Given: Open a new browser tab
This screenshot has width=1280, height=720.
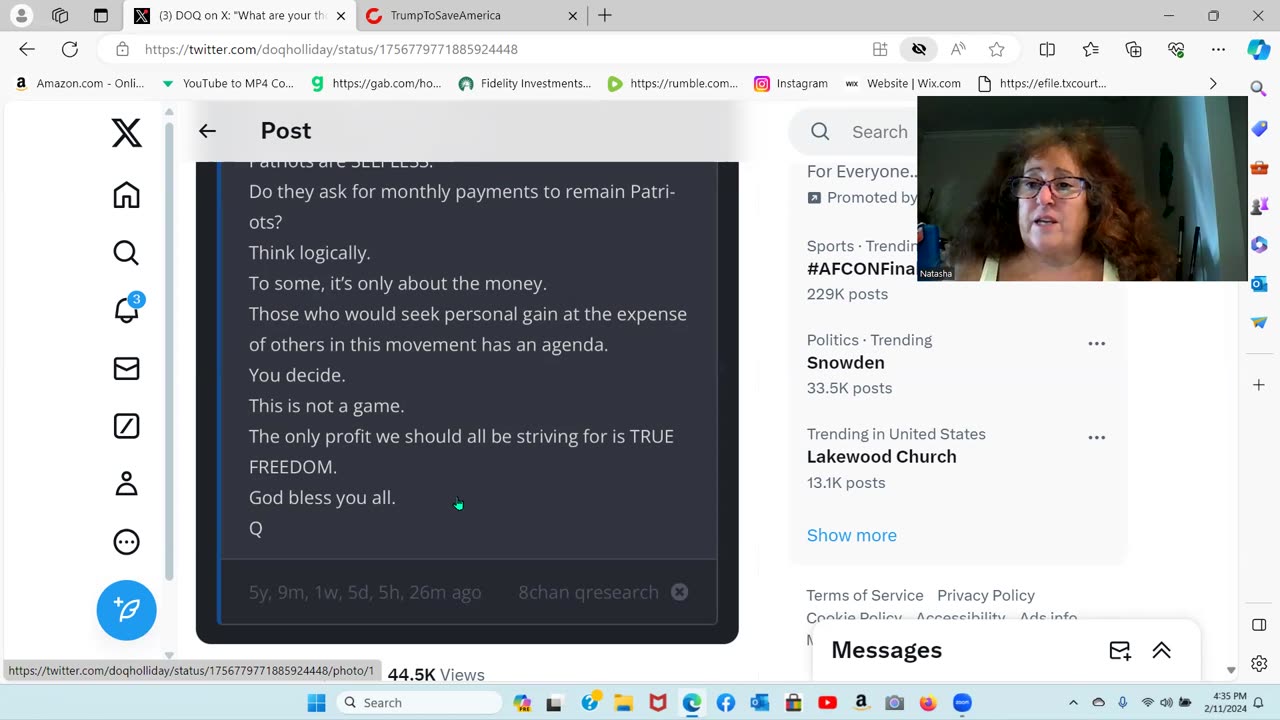Looking at the screenshot, I should point(605,15).
